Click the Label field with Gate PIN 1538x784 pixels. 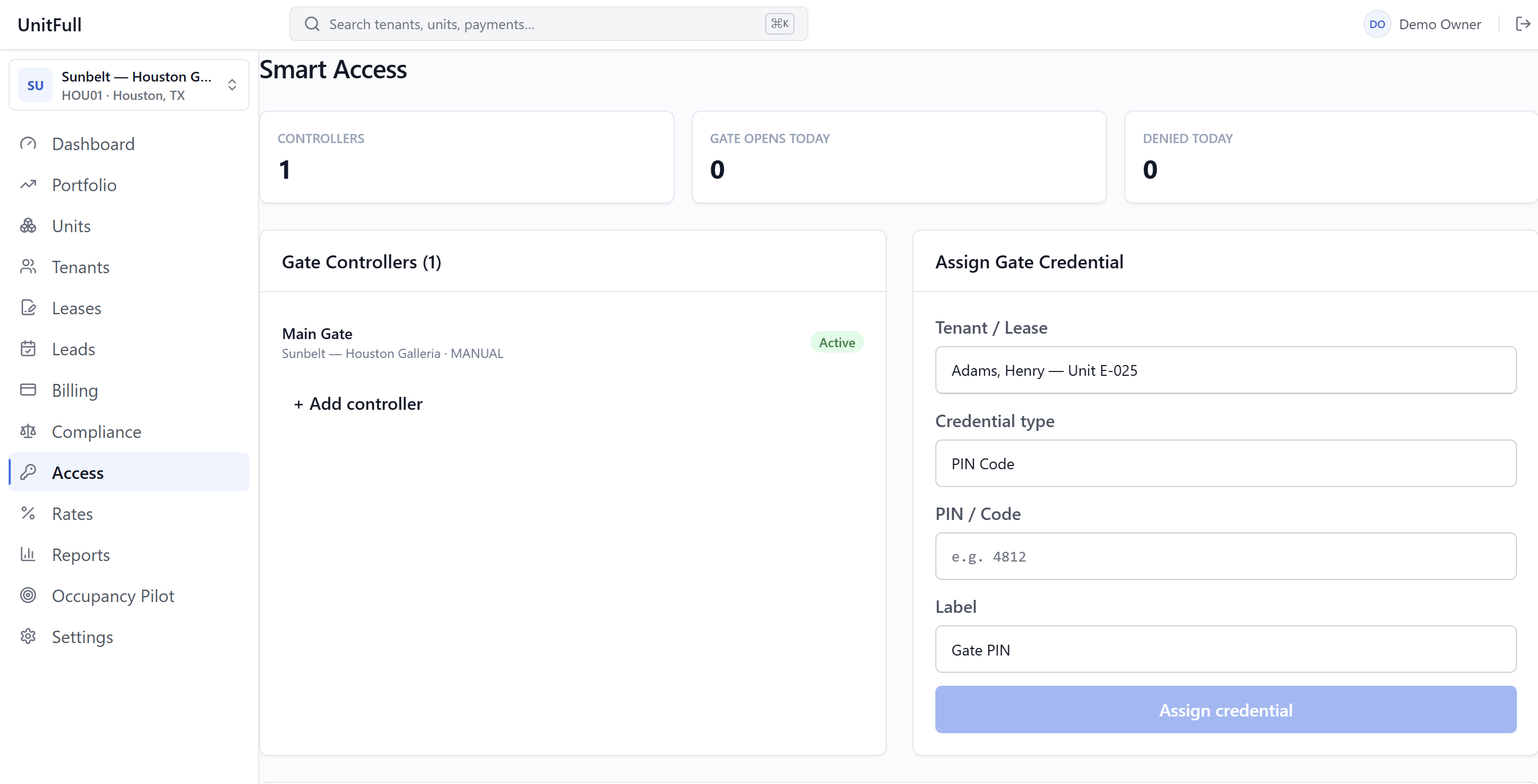point(1225,649)
